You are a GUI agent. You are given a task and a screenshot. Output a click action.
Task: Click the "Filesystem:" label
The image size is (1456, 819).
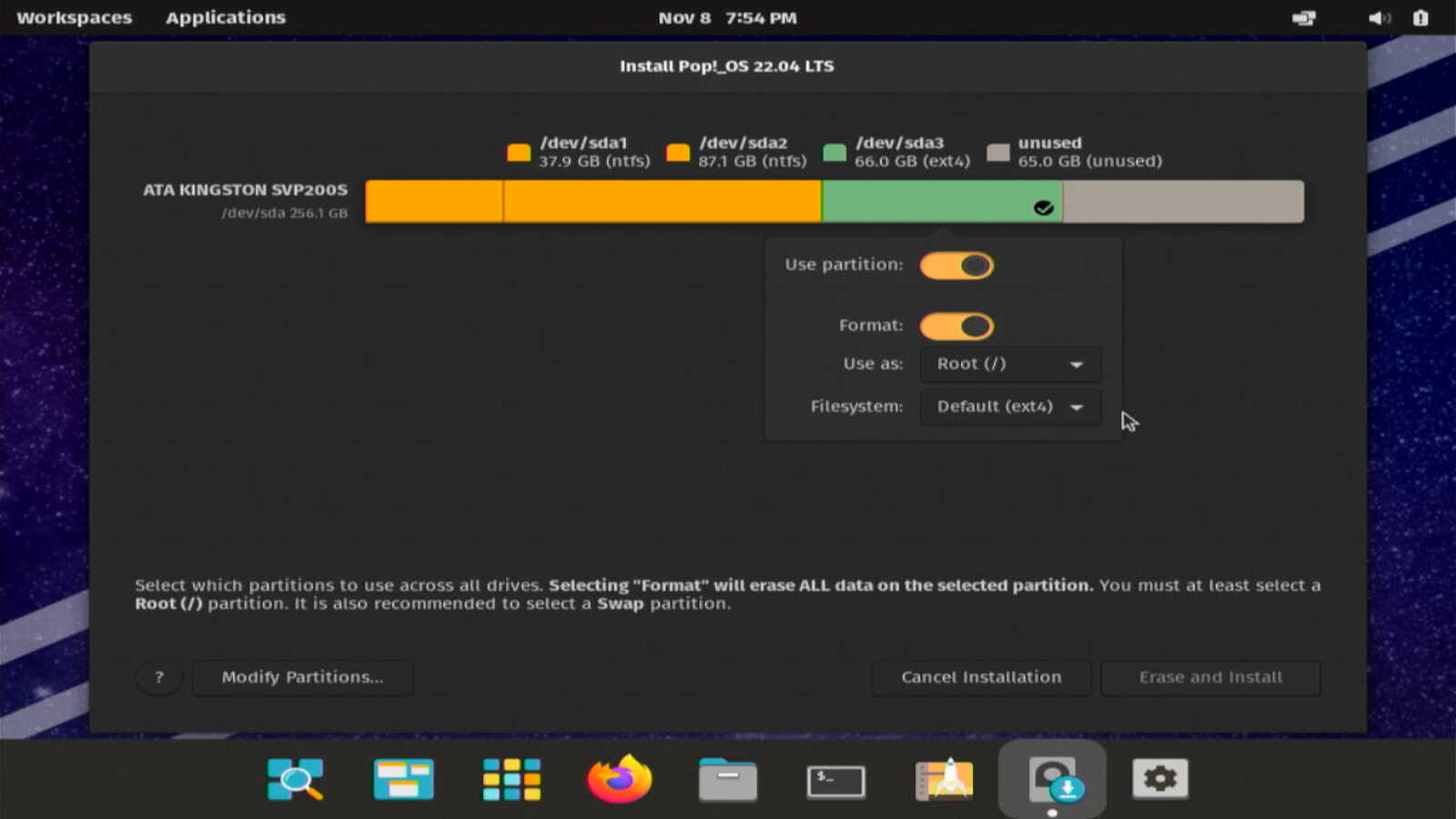pyautogui.click(x=856, y=407)
